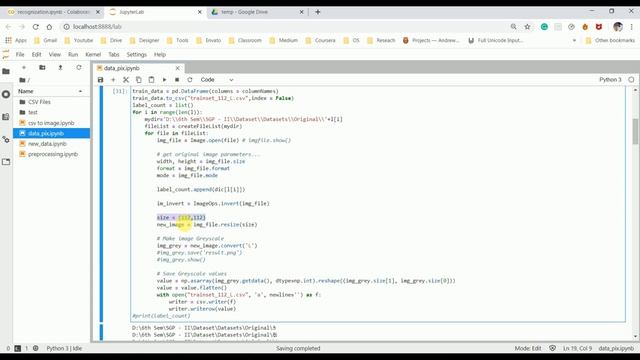Reload the localhost page
The height and width of the screenshot is (360, 640).
pos(36,27)
